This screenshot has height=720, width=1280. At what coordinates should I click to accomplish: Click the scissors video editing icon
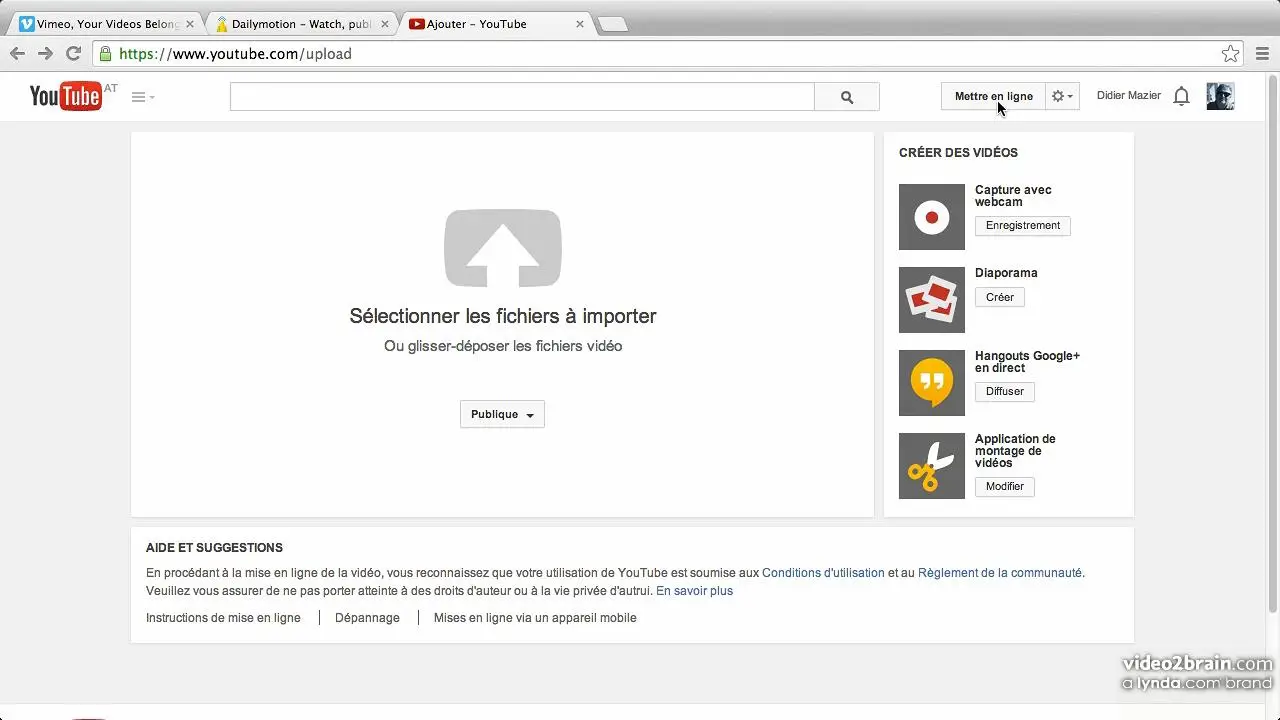(931, 466)
